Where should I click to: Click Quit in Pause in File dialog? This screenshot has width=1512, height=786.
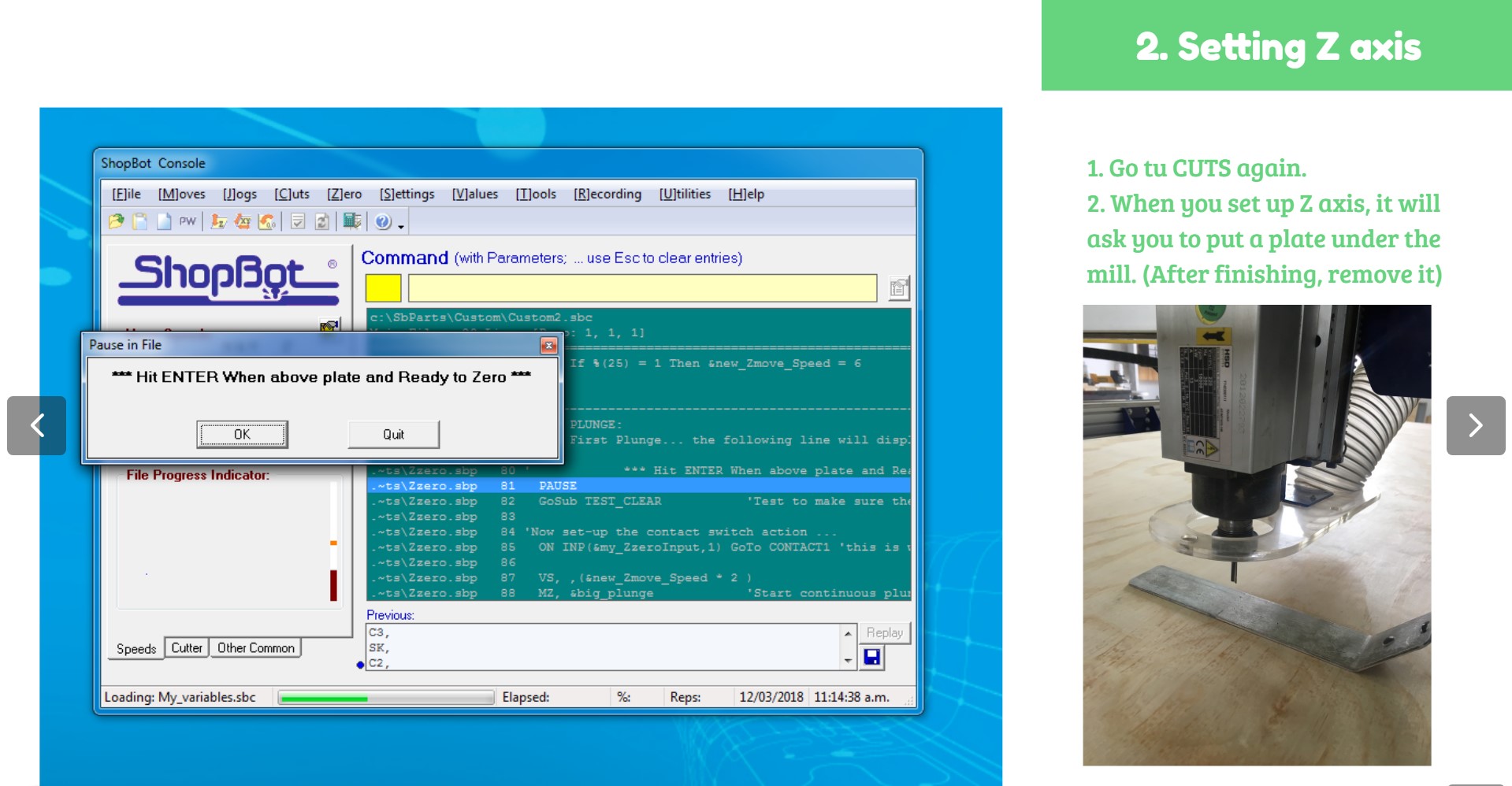point(393,434)
